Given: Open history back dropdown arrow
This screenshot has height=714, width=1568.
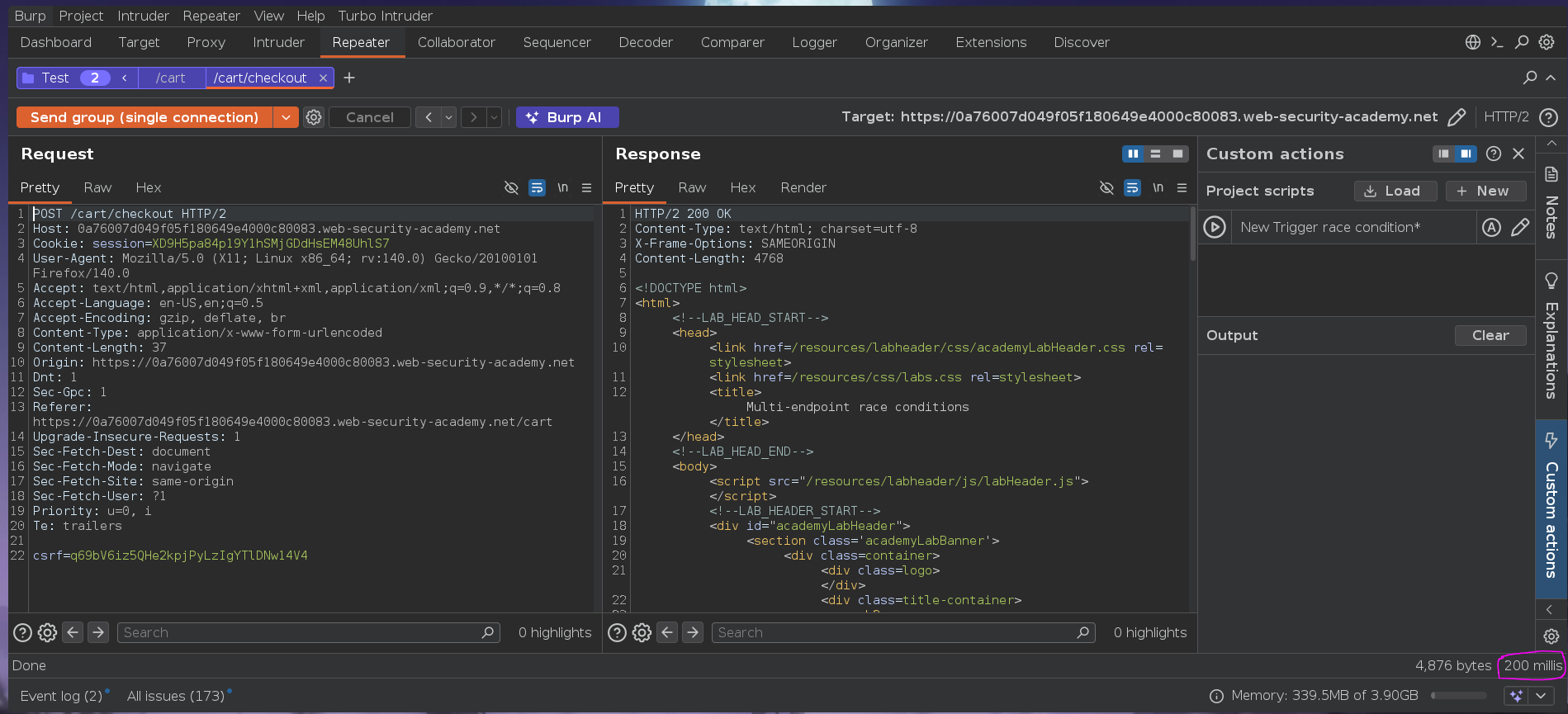Looking at the screenshot, I should tap(448, 117).
